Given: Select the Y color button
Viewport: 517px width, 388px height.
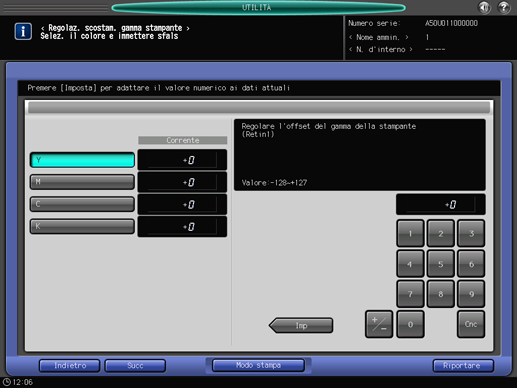Looking at the screenshot, I should pyautogui.click(x=82, y=160).
